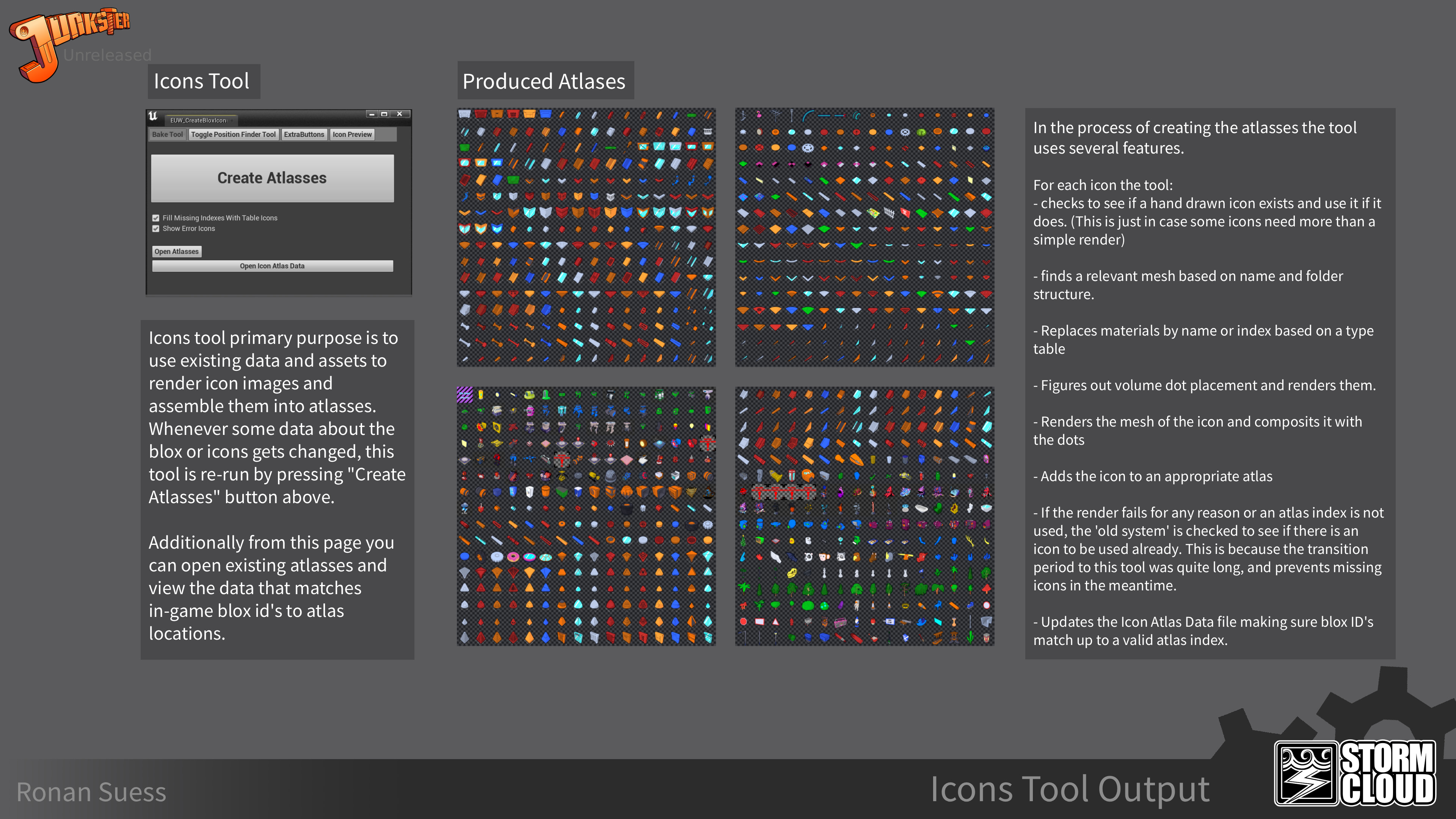This screenshot has height=819, width=1456.
Task: Open the top-left produced atlas image
Action: pos(586,236)
